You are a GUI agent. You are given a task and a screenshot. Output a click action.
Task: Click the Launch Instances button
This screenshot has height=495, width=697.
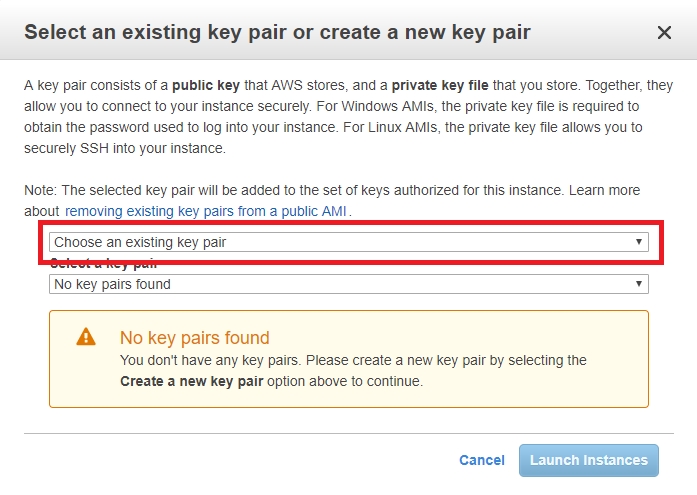(589, 460)
